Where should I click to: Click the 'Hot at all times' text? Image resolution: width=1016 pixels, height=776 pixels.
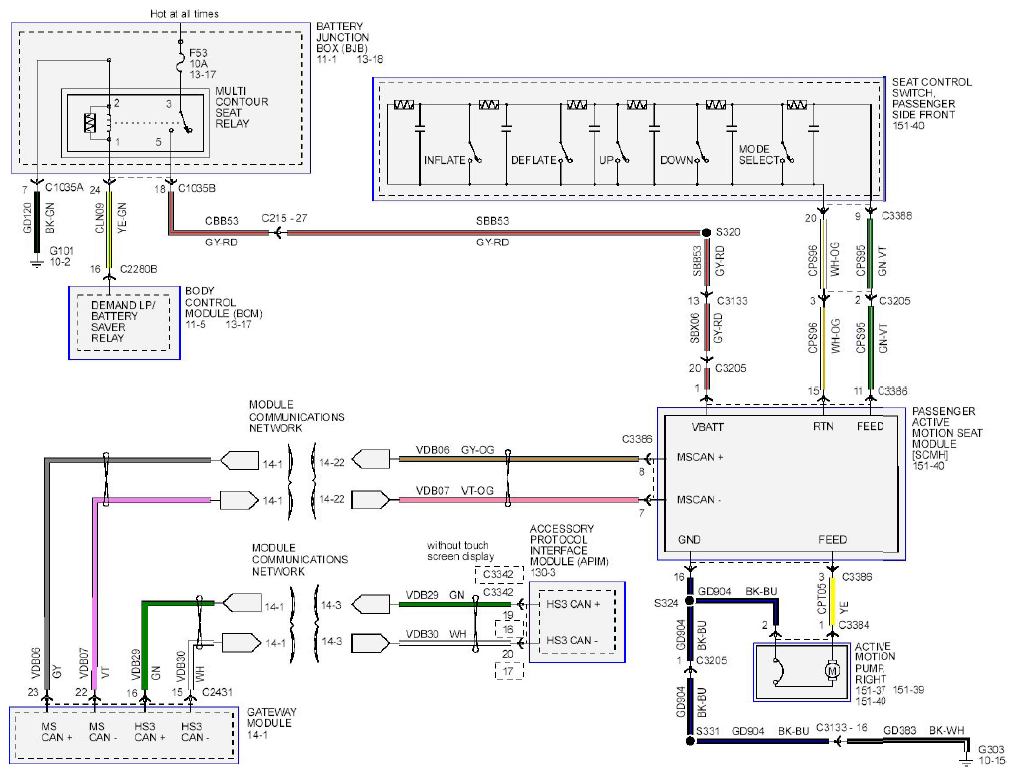point(185,14)
